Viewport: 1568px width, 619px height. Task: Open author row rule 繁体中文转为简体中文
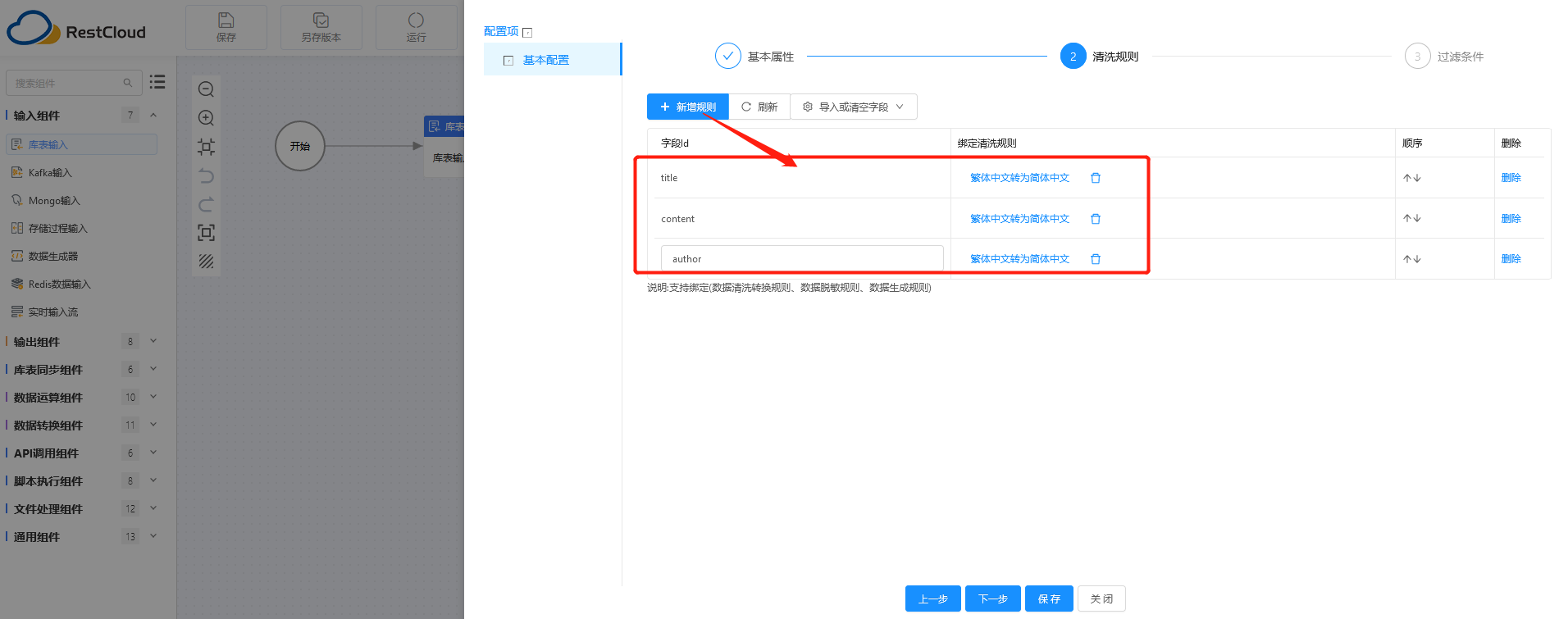click(x=1019, y=259)
